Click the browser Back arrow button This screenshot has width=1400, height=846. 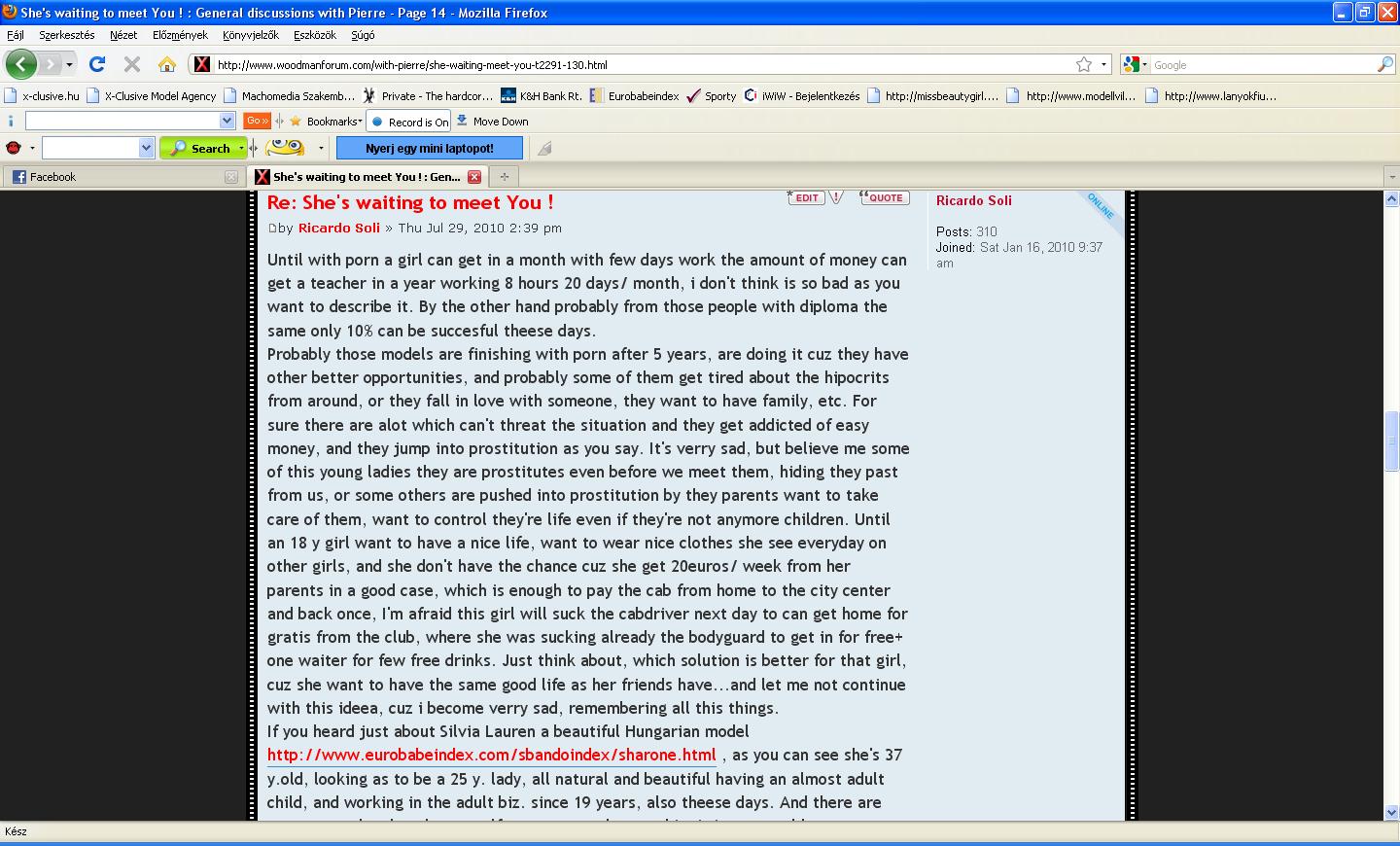tap(20, 64)
